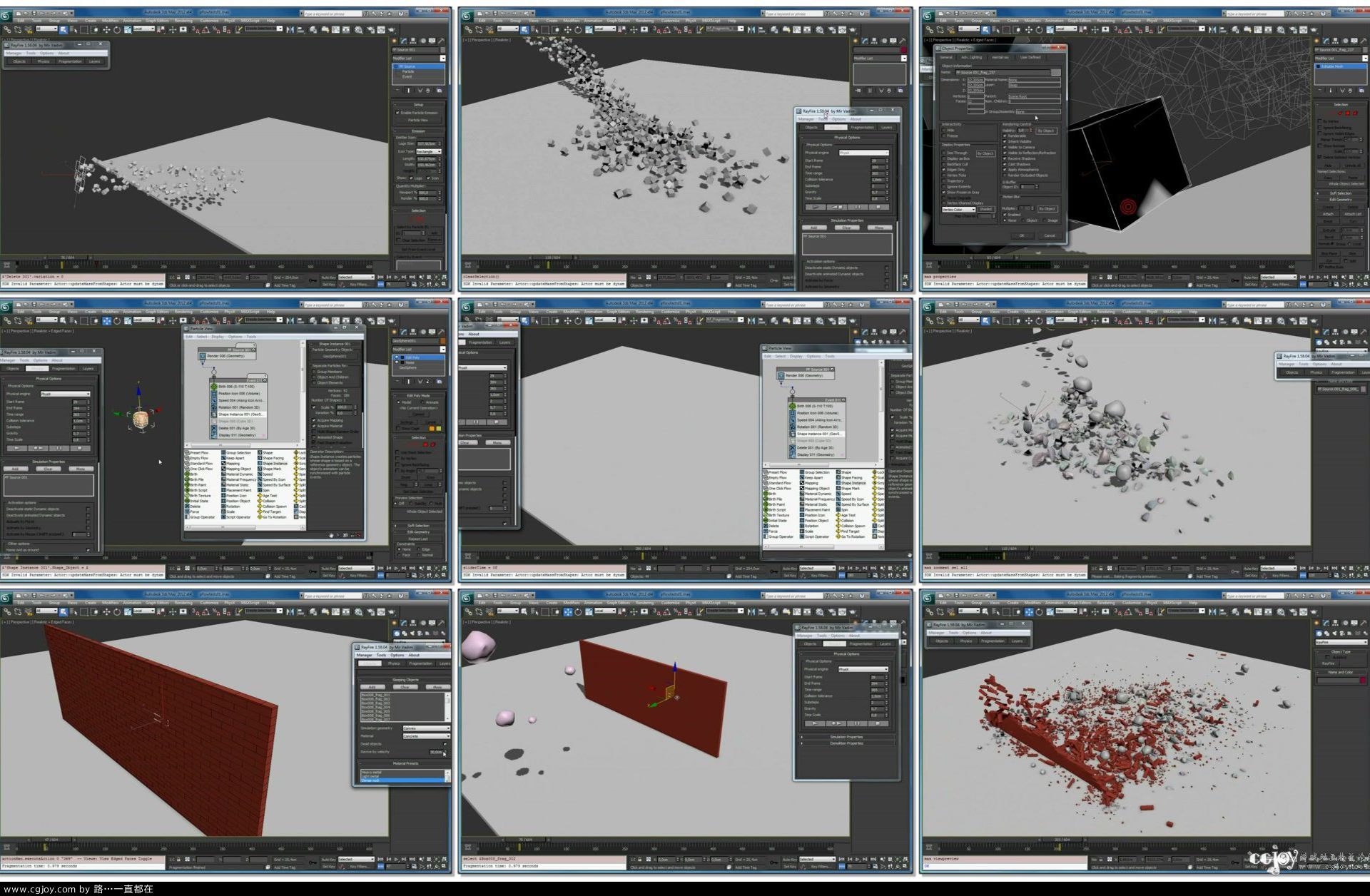Open Modifier List dropdown in rock-gizmo screenshot
The image size is (1370, 896).
pyautogui.click(x=419, y=350)
